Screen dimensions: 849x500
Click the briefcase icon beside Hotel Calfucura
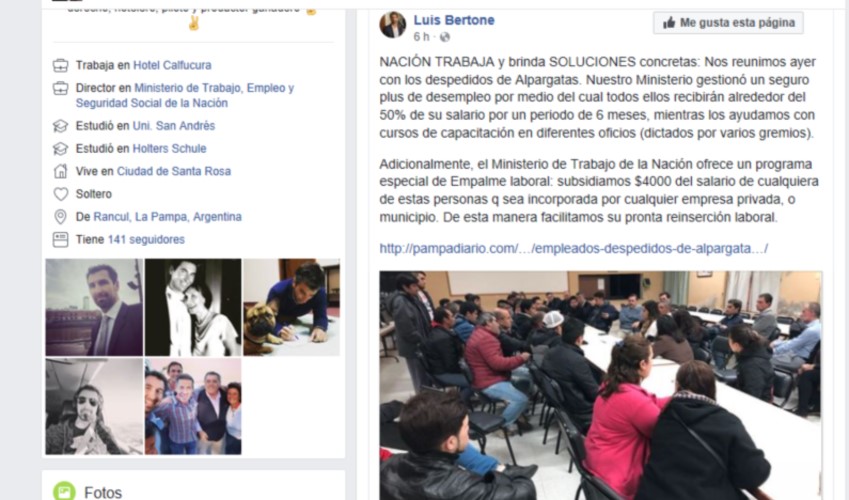pos(61,66)
